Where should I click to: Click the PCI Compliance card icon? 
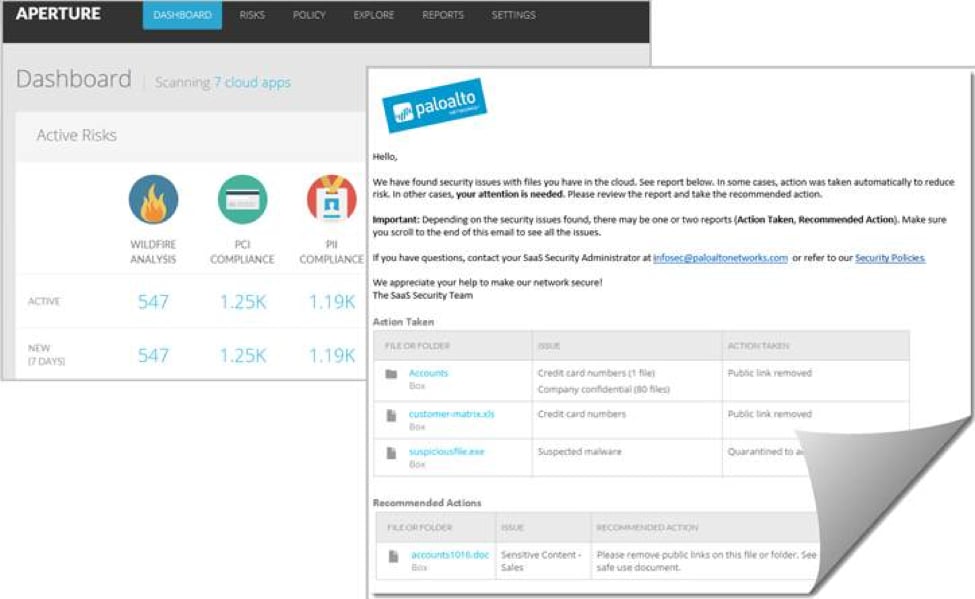coord(242,200)
